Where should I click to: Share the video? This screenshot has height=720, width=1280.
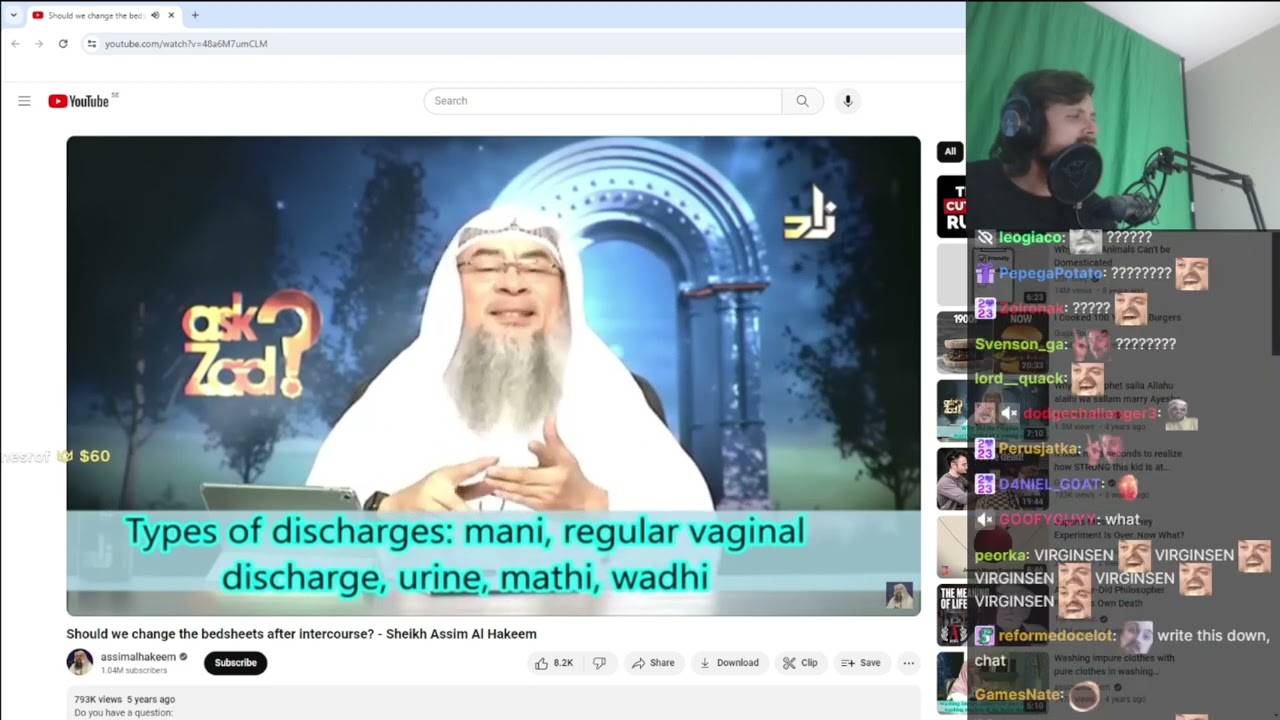(x=653, y=663)
